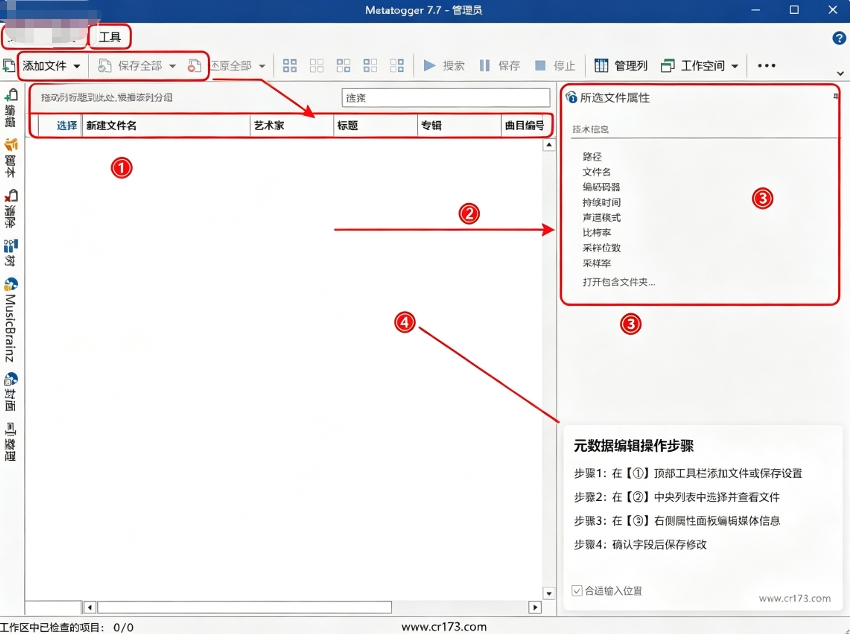Open the 清除 side panel tab

click(11, 209)
